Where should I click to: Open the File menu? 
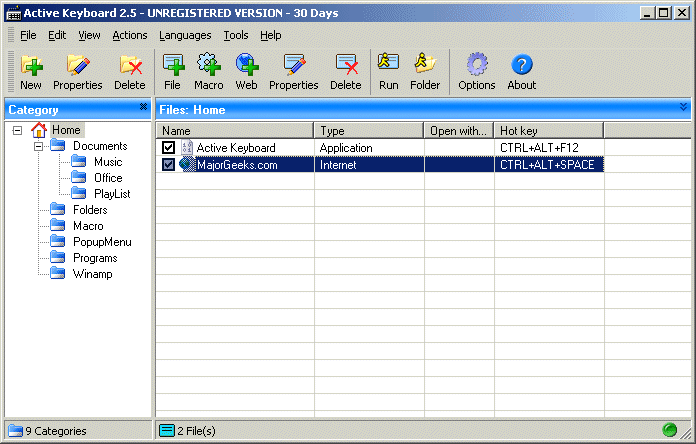pos(28,35)
